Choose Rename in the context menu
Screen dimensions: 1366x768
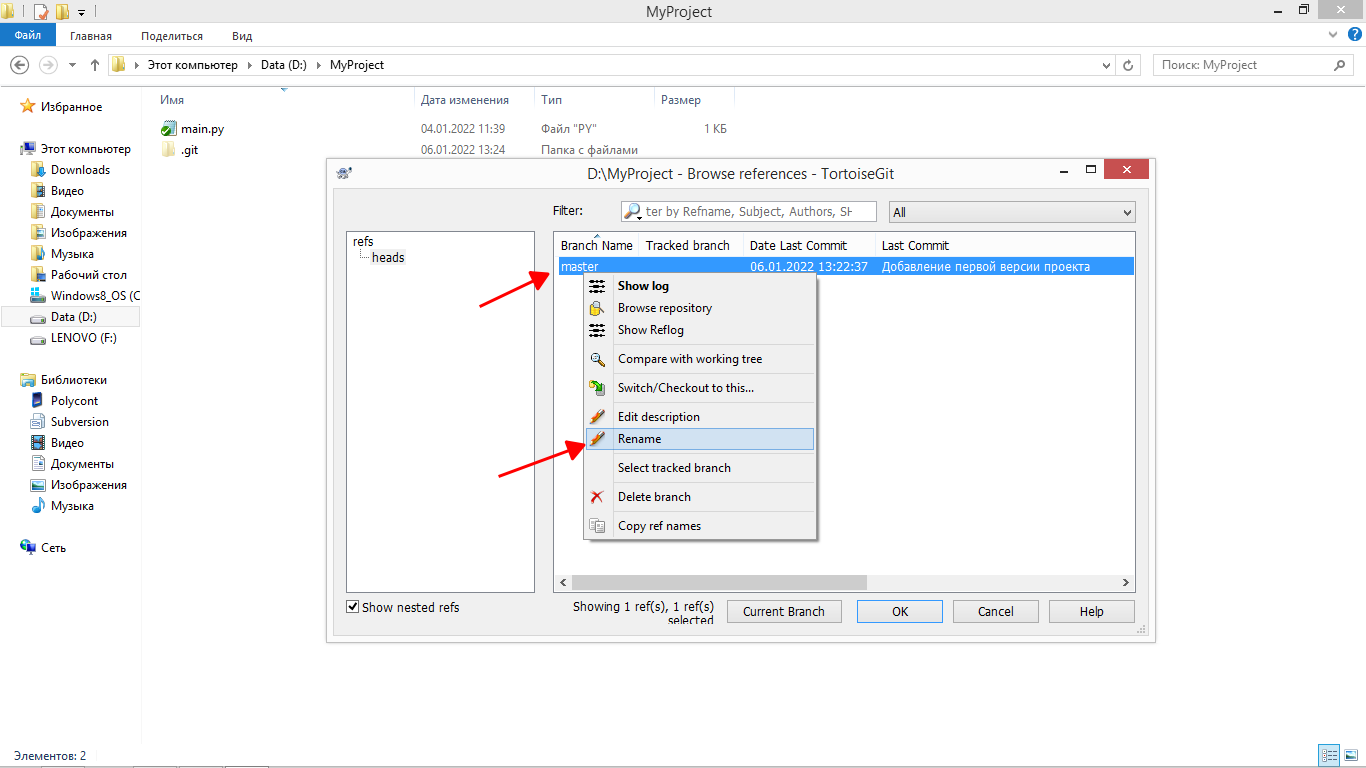coord(700,439)
